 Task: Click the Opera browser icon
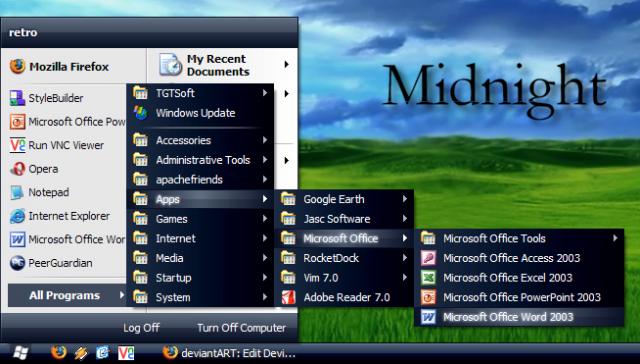point(17,169)
